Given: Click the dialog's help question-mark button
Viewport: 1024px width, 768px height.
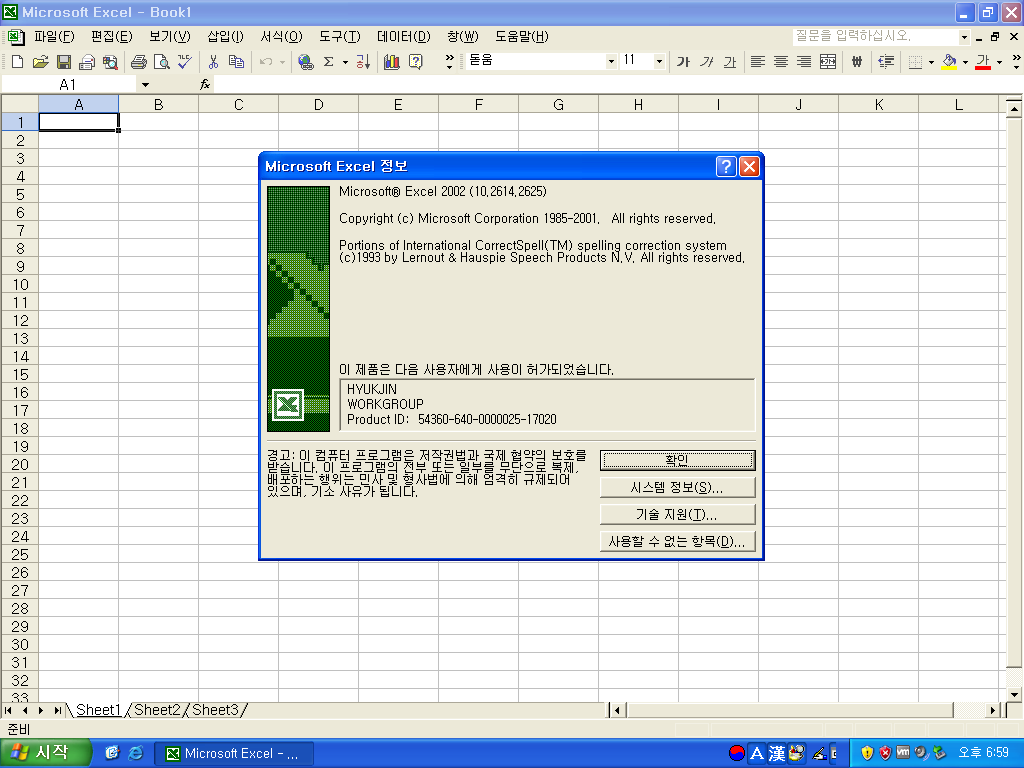Looking at the screenshot, I should coord(726,167).
